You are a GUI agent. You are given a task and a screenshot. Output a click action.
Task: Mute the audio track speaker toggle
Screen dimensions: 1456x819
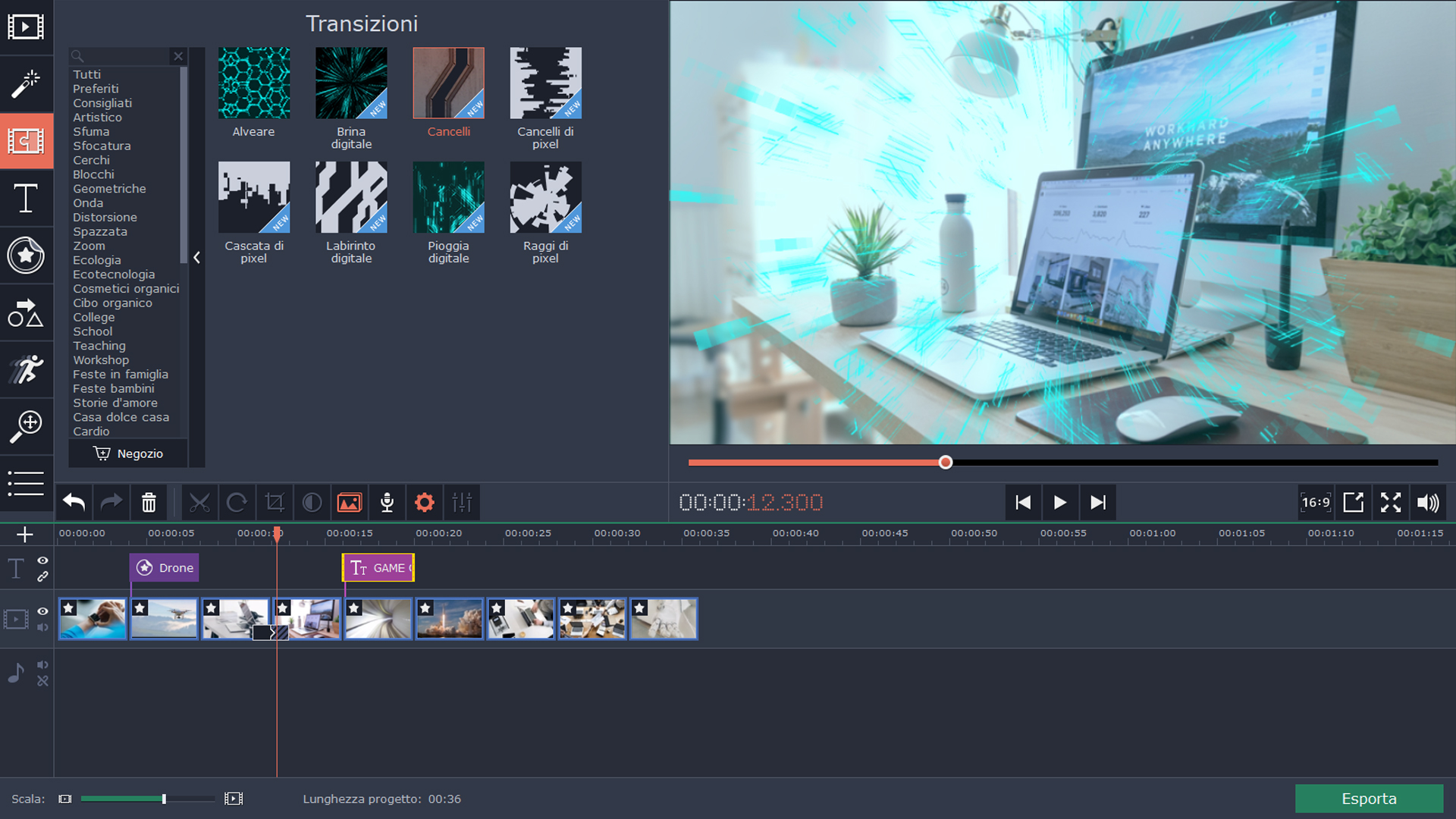[x=42, y=665]
